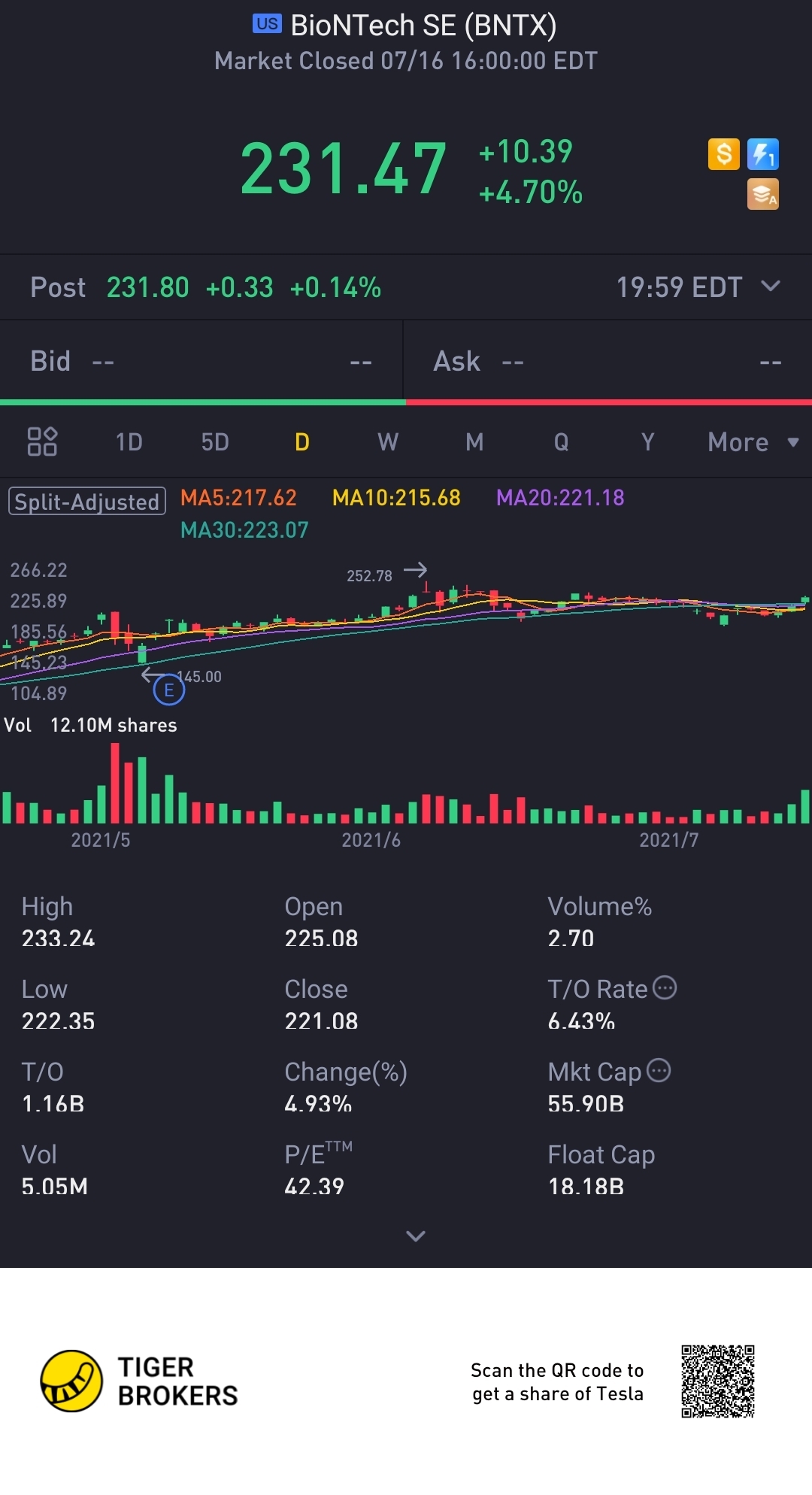This screenshot has width=812, height=1495.
Task: Tap the 145.00 chart low label
Action: point(199,677)
